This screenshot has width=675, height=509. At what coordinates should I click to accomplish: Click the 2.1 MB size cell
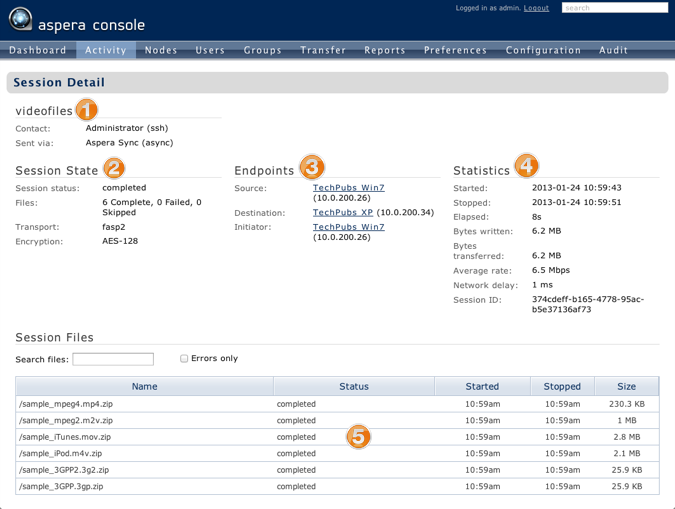(627, 453)
